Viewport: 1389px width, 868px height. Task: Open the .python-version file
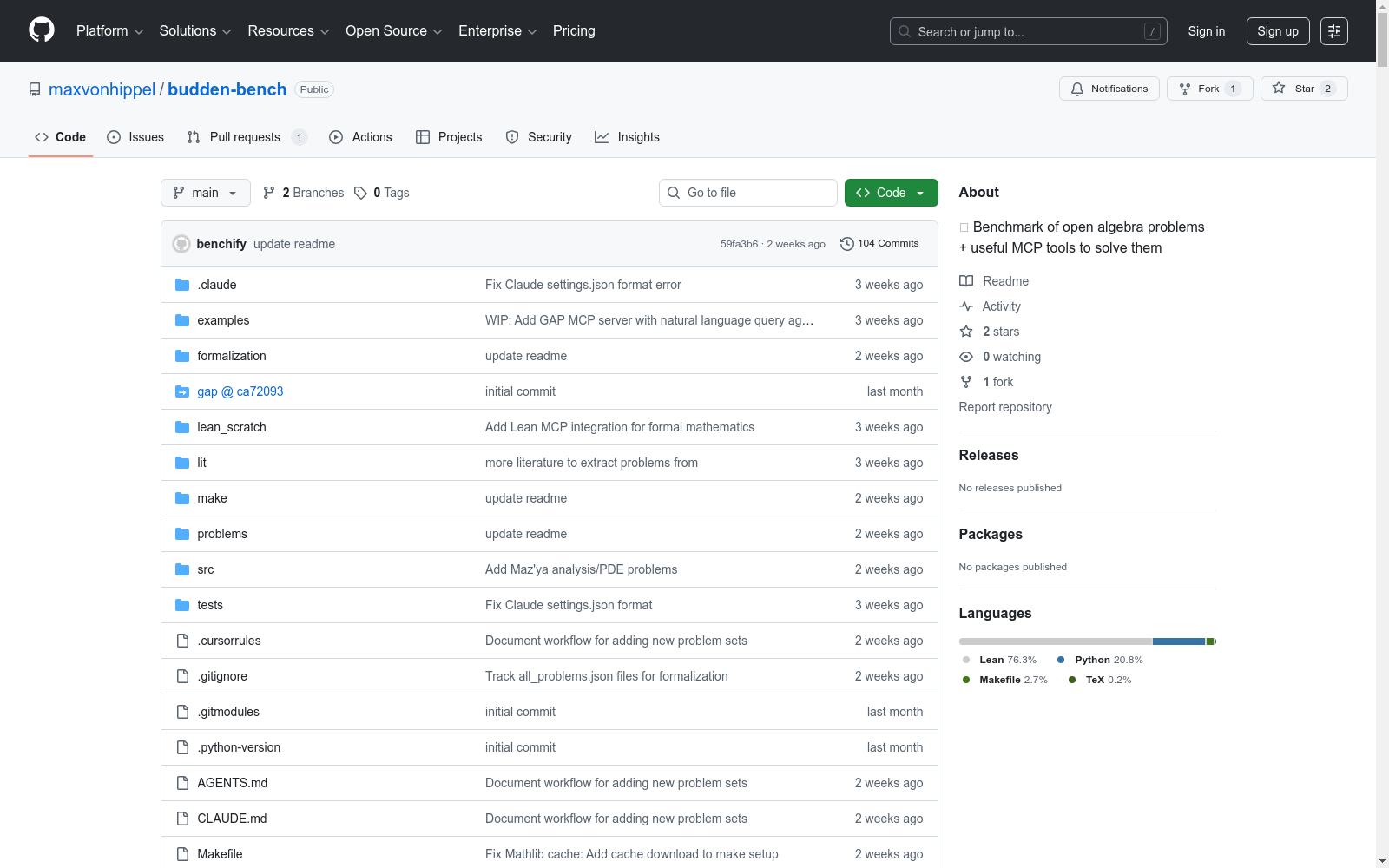click(x=239, y=747)
